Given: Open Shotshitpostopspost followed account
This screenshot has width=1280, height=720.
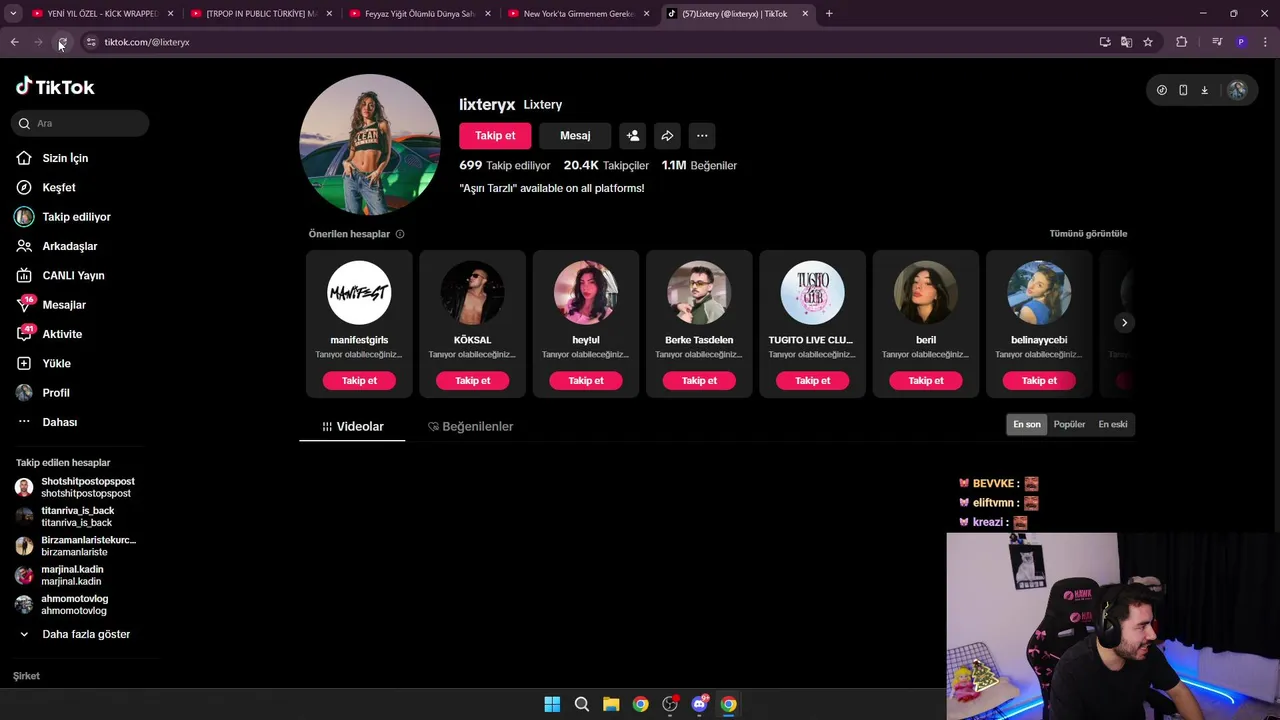Looking at the screenshot, I should point(75,488).
